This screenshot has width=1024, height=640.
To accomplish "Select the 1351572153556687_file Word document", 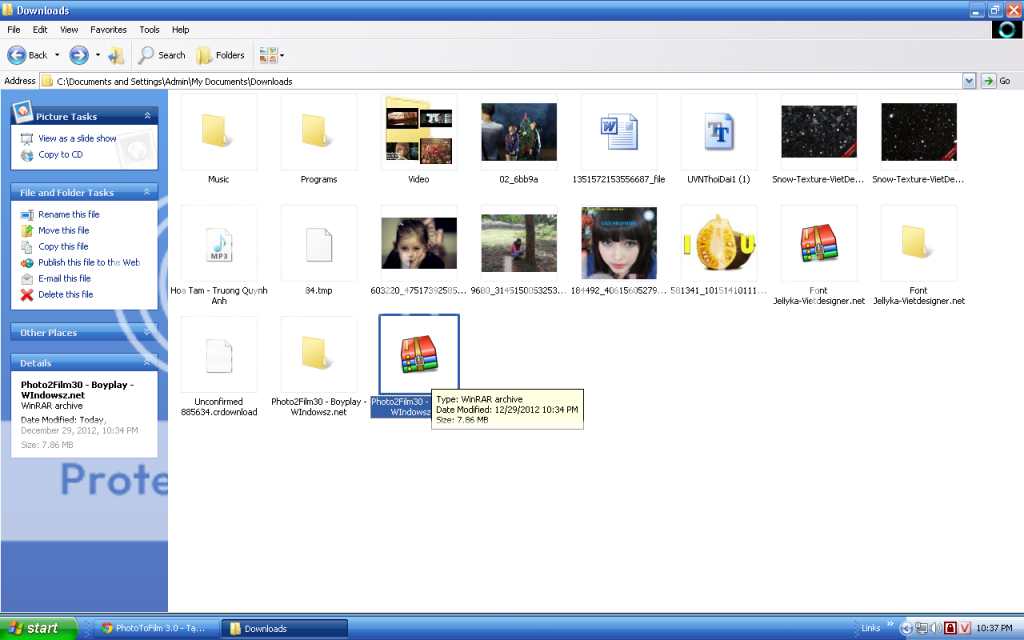I will (618, 138).
